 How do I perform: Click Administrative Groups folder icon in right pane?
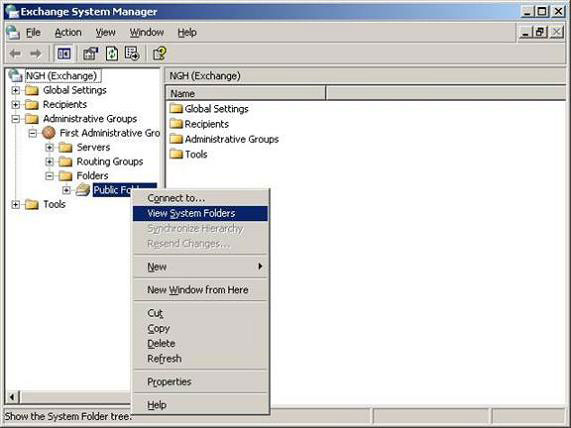[x=176, y=139]
